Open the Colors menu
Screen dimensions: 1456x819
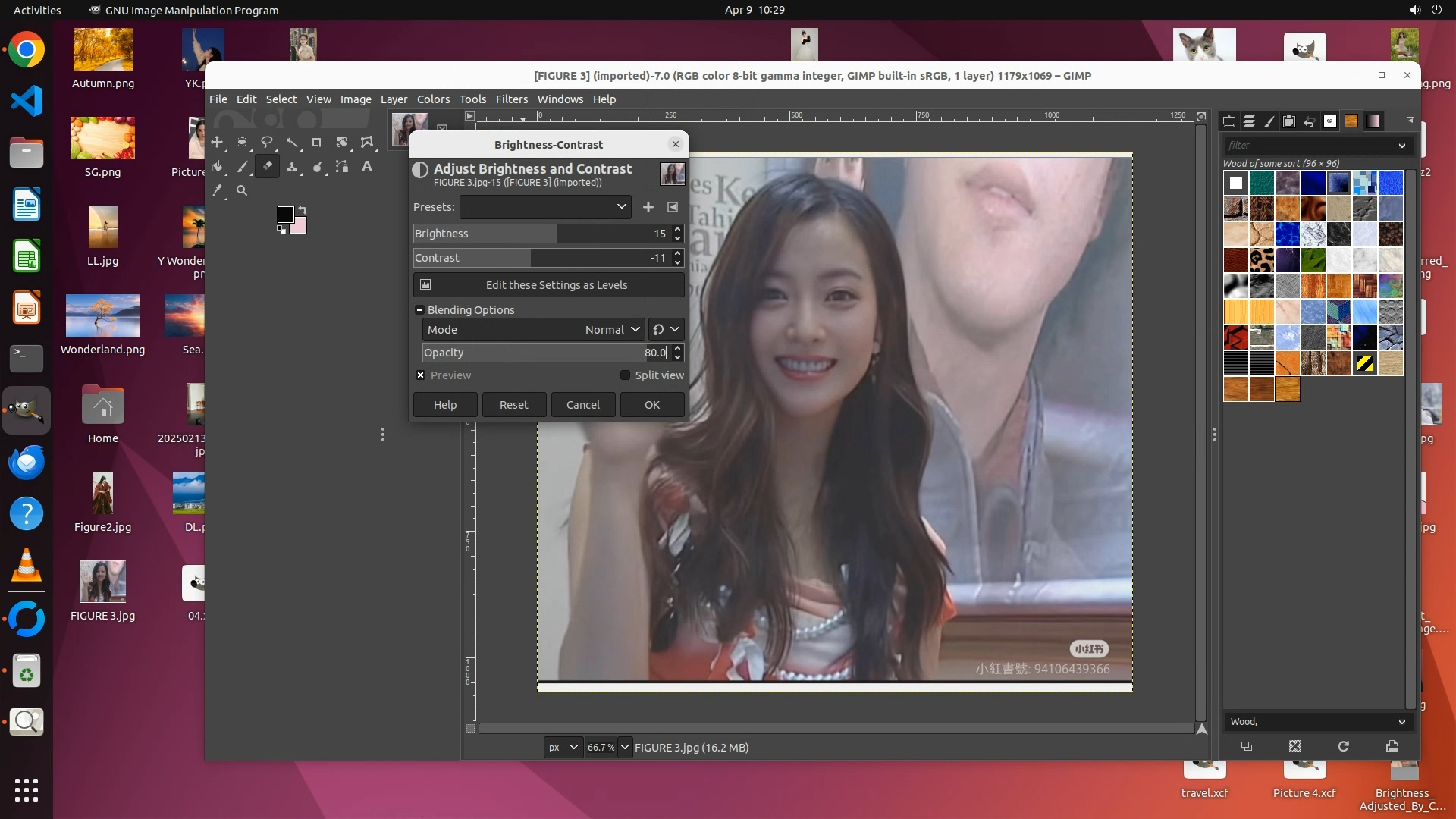coord(433,99)
